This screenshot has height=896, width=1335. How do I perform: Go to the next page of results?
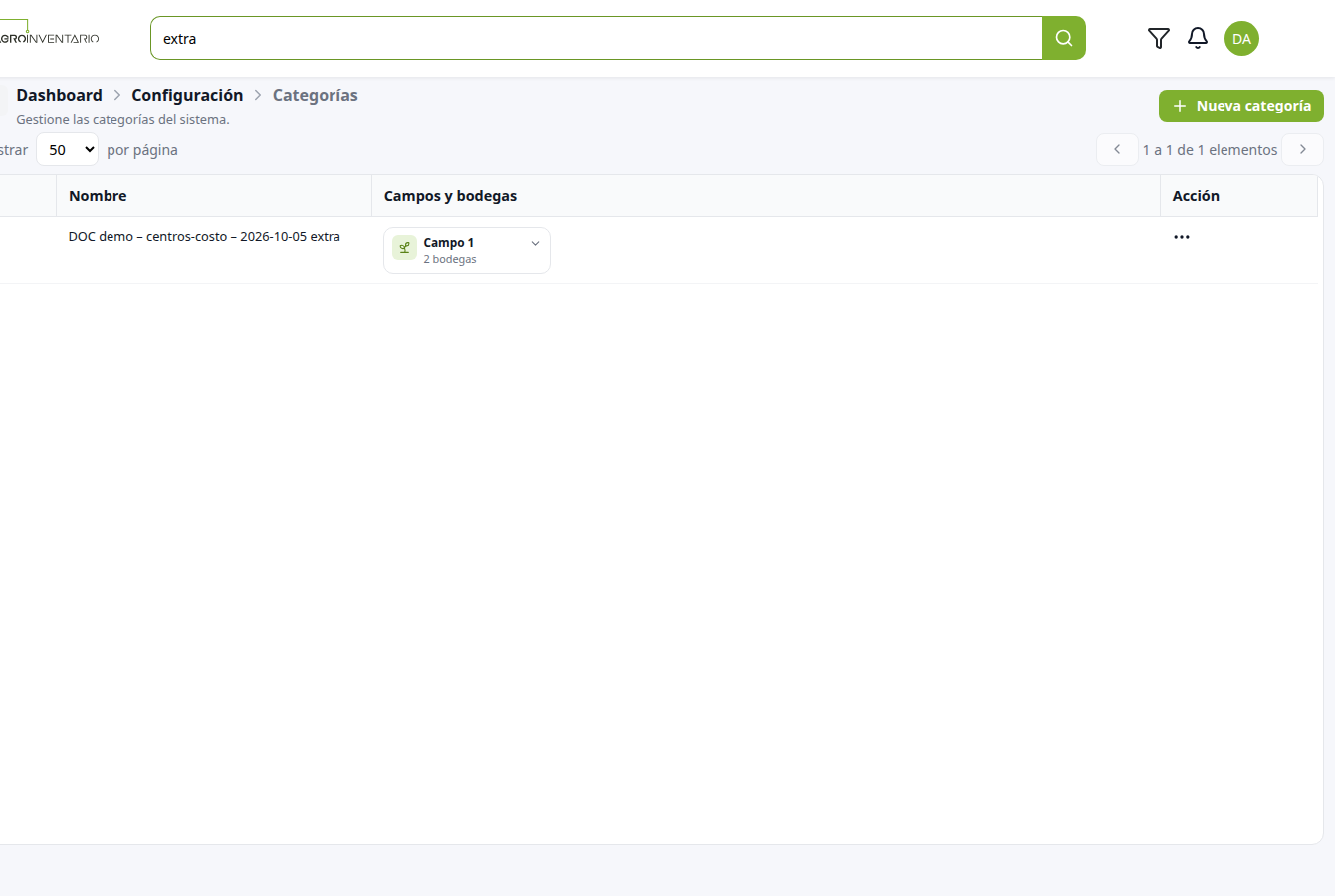click(1302, 149)
